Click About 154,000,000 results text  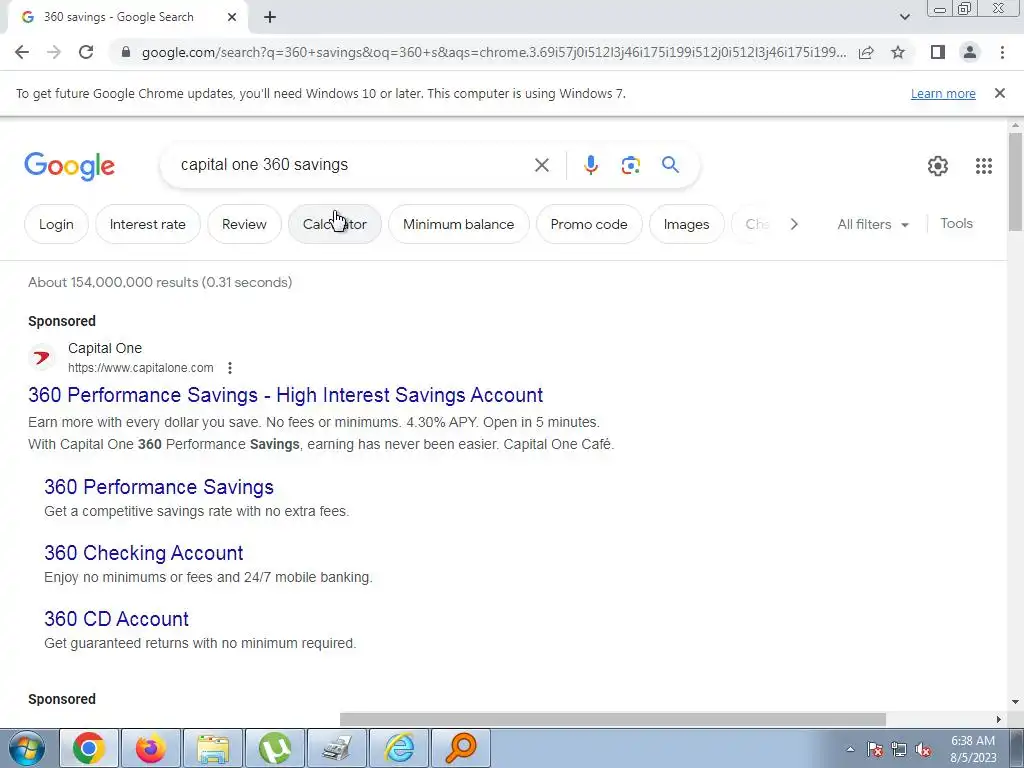point(160,282)
